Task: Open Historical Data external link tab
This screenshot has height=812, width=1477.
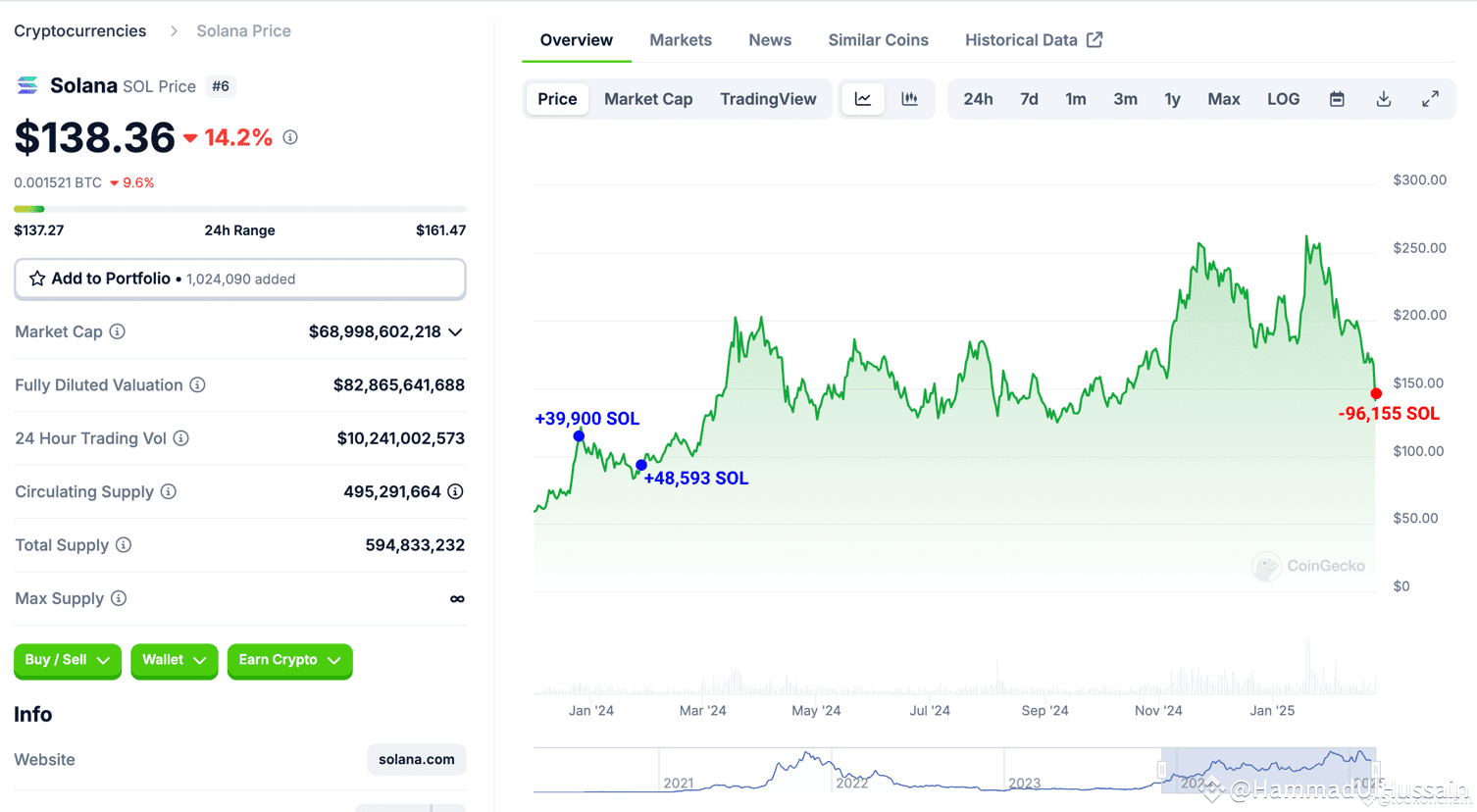Action: 1034,40
